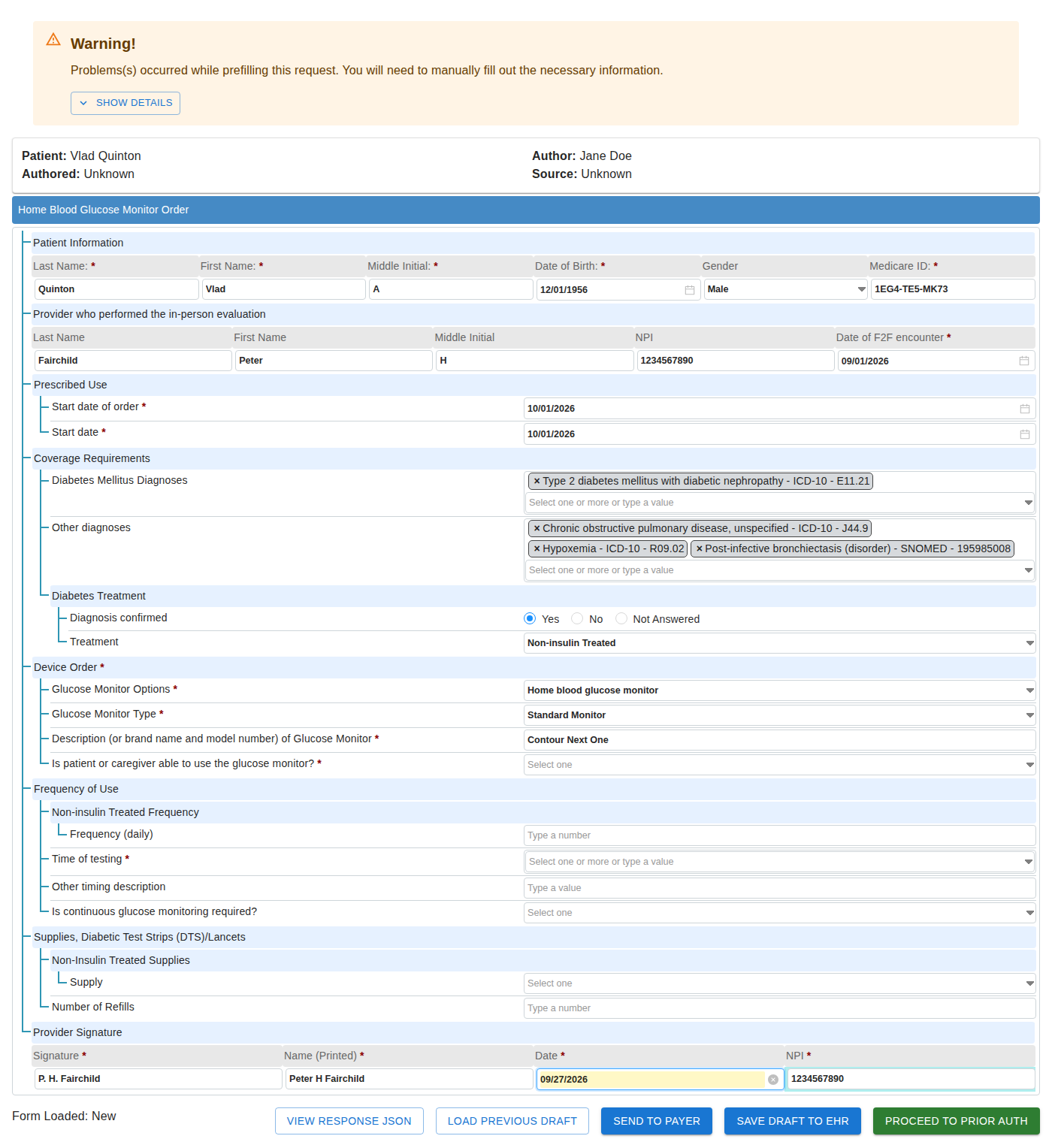The width and height of the screenshot is (1052, 1148).
Task: Open the Supply dropdown
Action: click(x=780, y=983)
